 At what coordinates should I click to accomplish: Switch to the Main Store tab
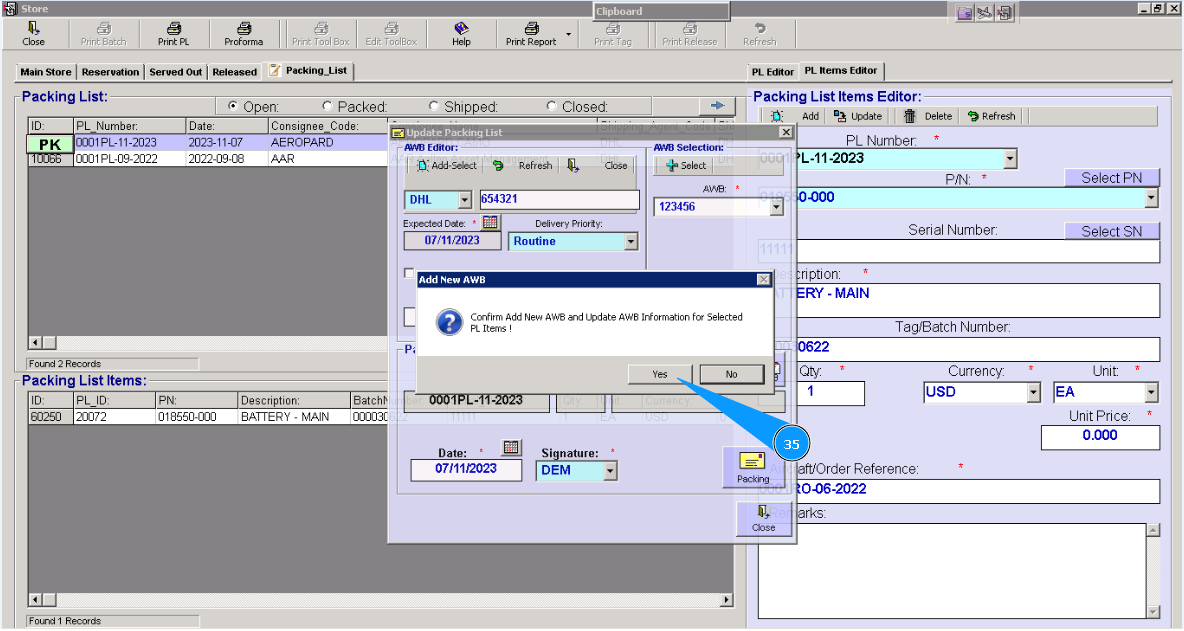pyautogui.click(x=46, y=72)
